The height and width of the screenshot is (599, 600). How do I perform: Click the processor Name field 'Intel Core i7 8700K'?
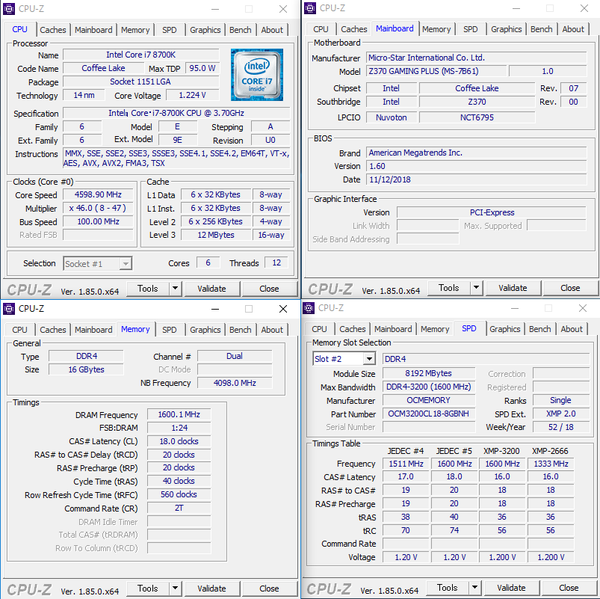coord(141,55)
